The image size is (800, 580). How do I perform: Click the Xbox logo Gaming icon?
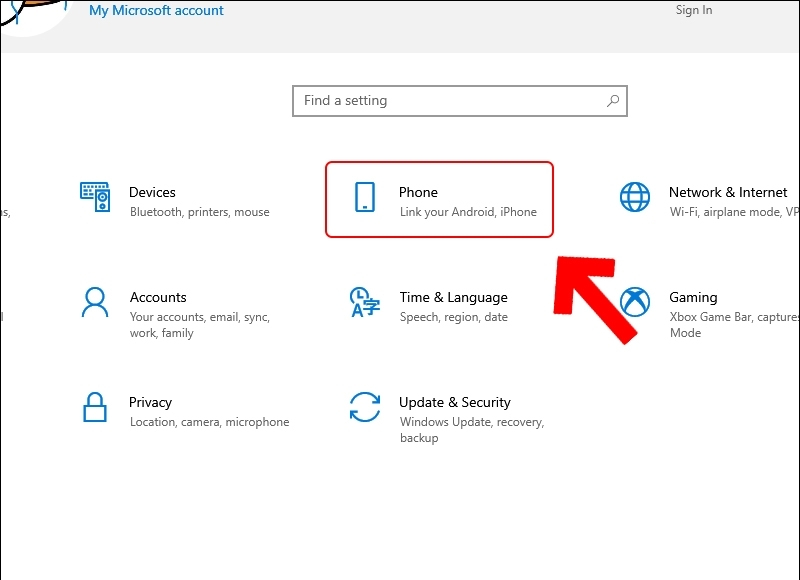pos(634,301)
